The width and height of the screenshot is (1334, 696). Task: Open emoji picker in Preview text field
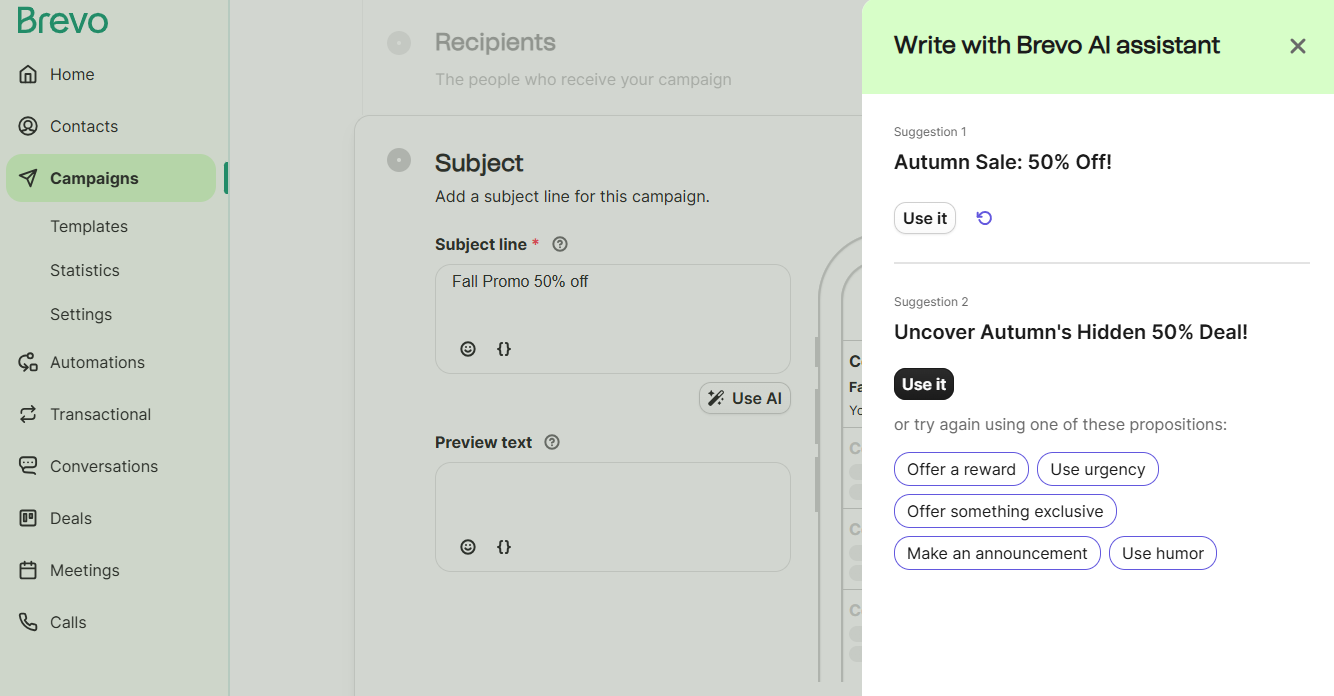pos(468,547)
